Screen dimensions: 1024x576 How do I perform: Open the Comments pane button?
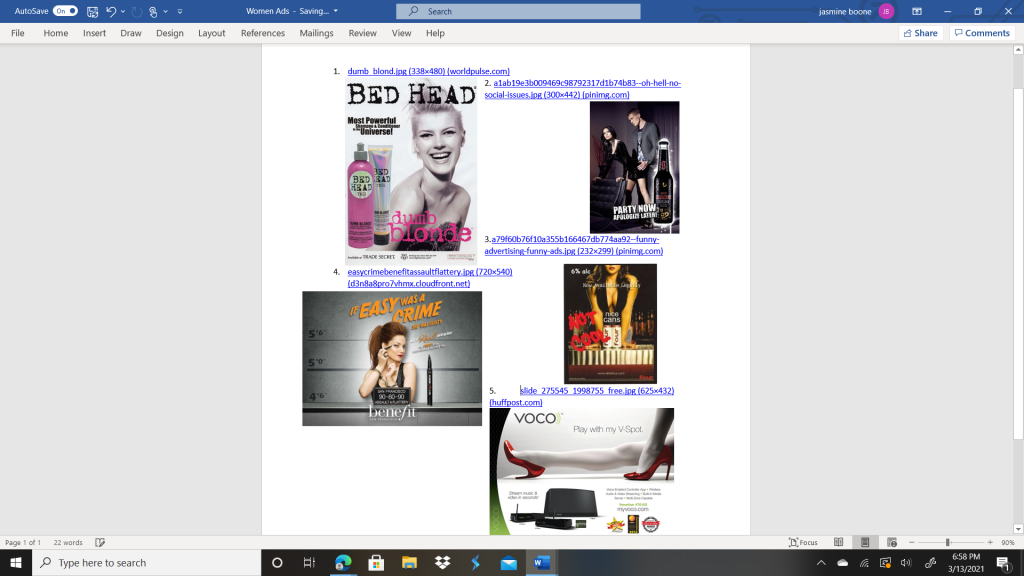point(982,33)
